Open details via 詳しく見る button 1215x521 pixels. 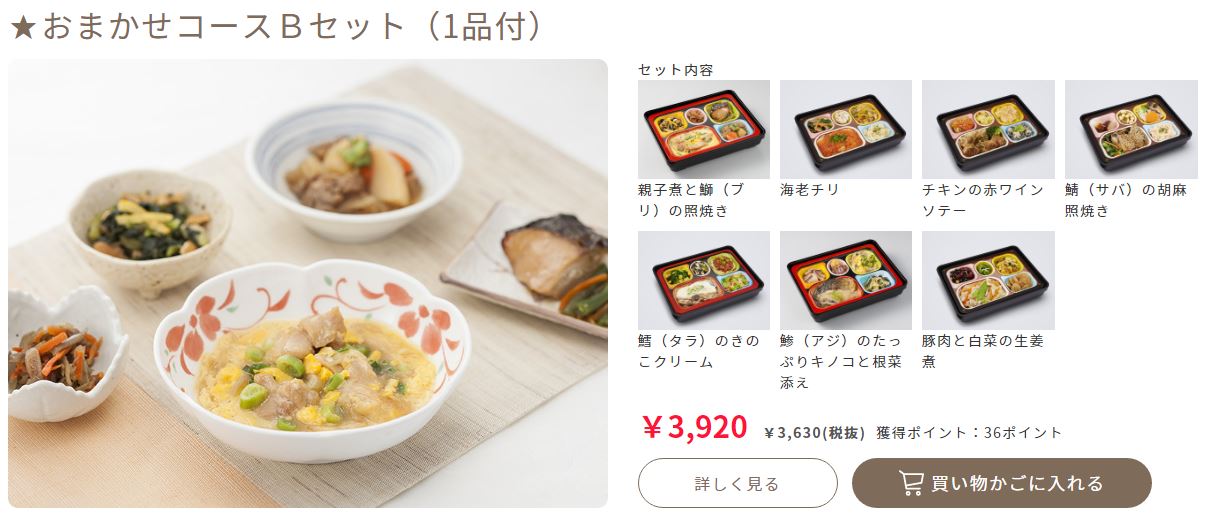pyautogui.click(x=737, y=483)
